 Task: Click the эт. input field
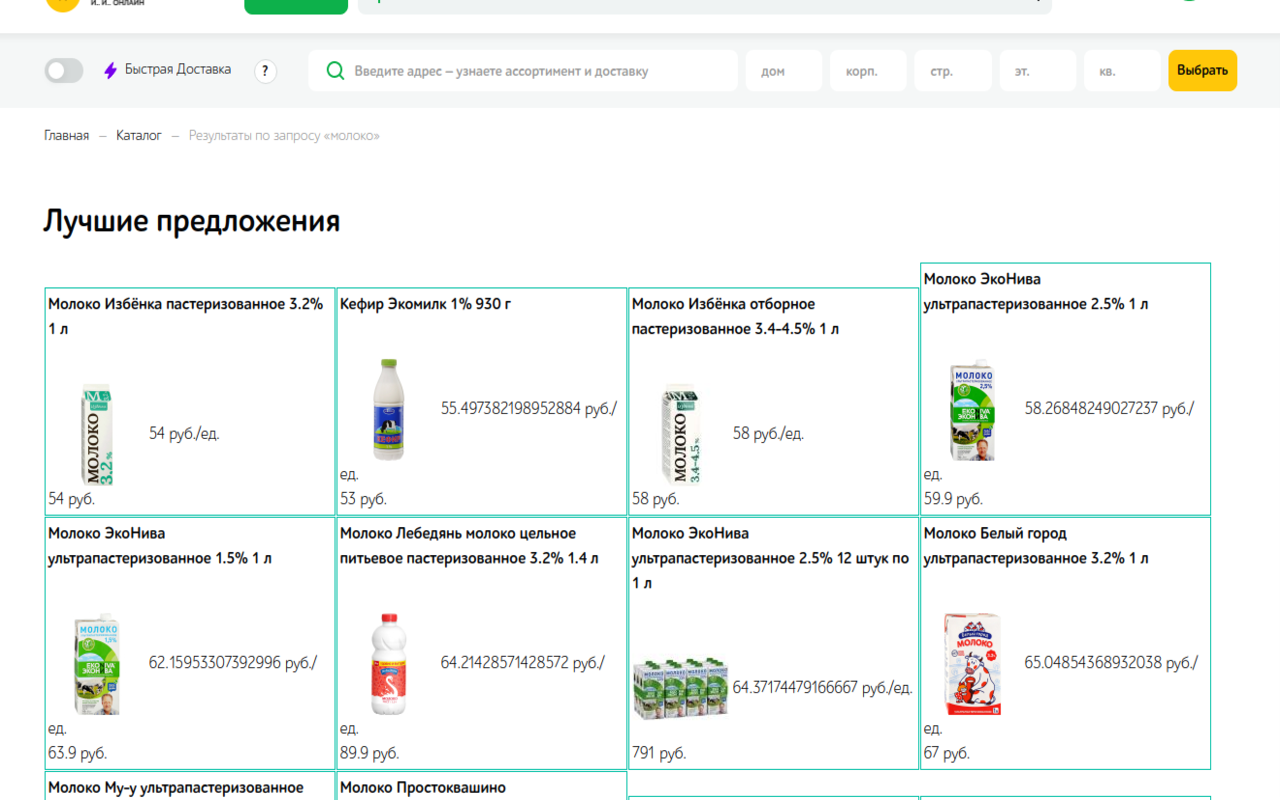(1038, 71)
